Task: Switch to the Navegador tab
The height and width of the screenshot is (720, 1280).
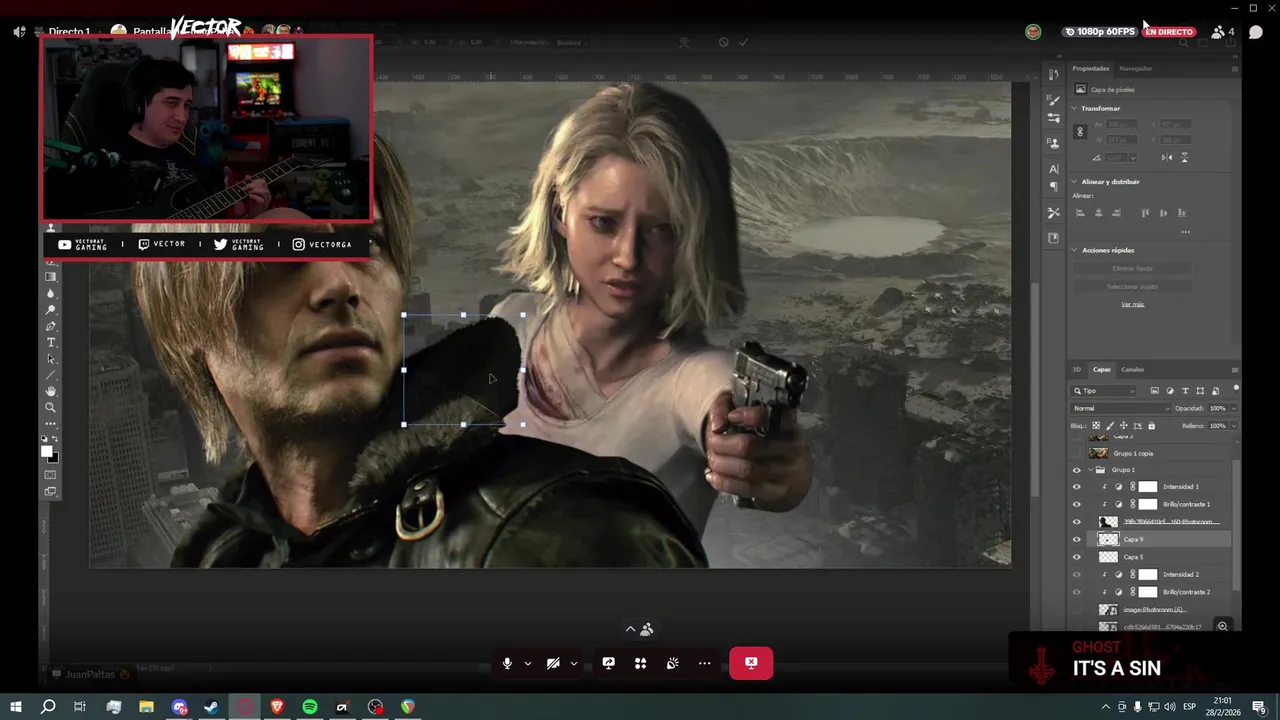Action: [1135, 68]
